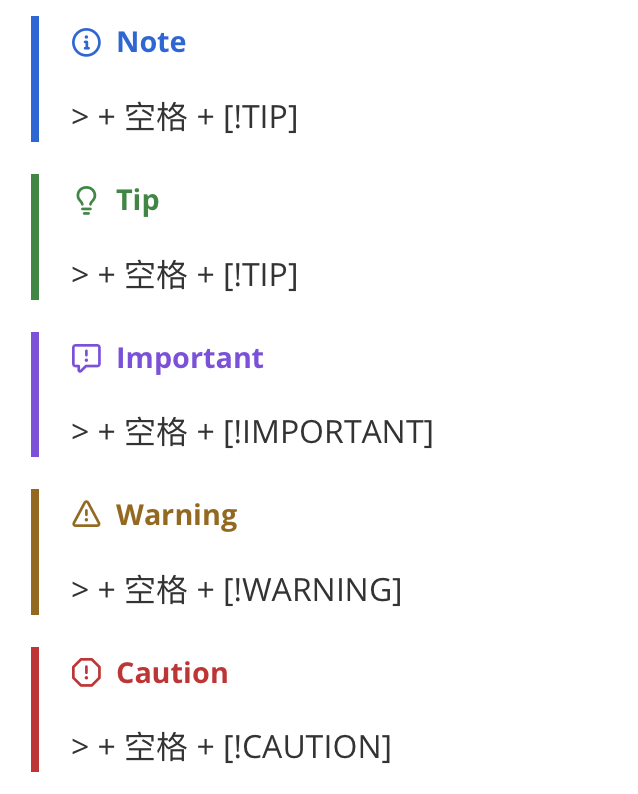638x794 pixels.
Task: Click the purple Important callout border bar
Action: click(35, 394)
